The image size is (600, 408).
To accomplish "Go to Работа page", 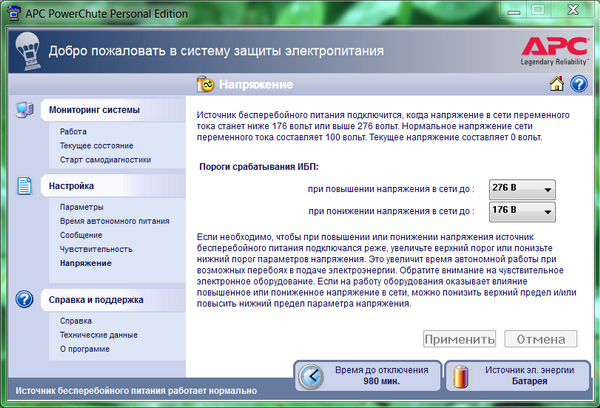I will (x=73, y=132).
